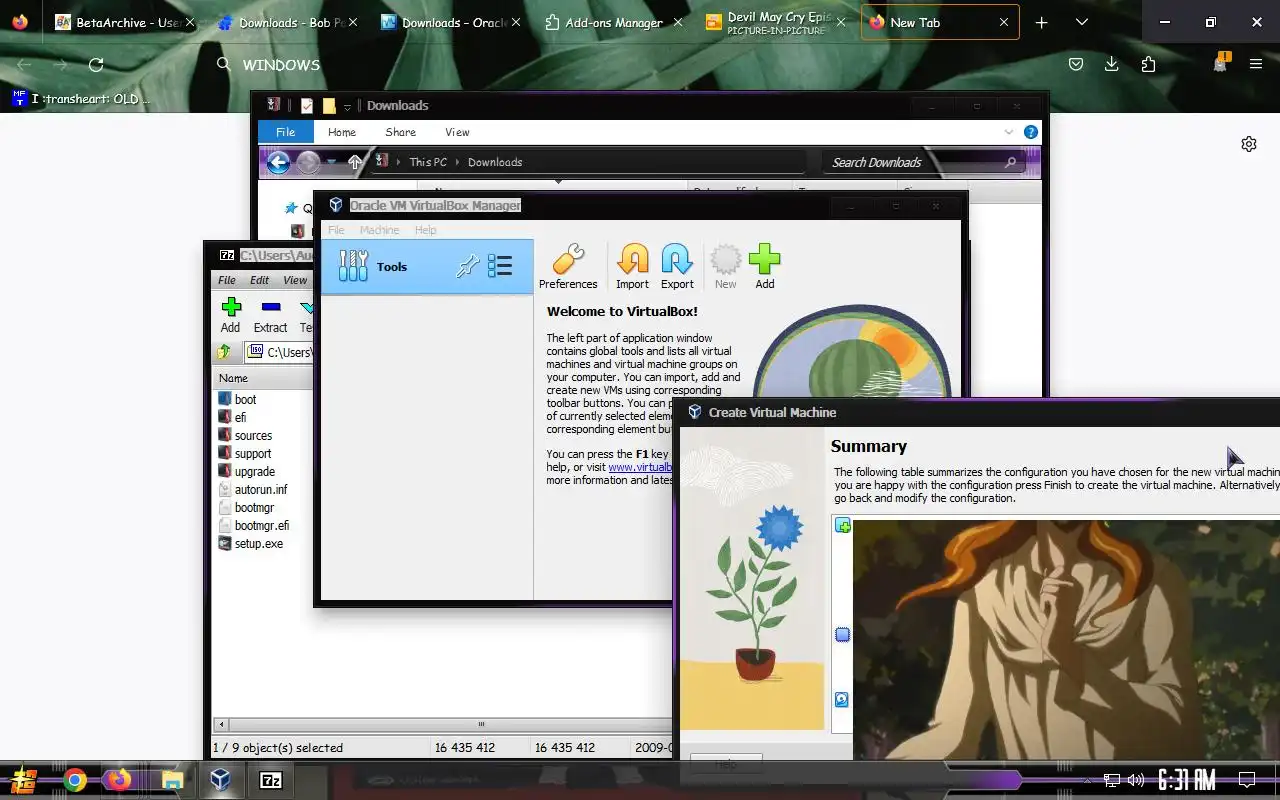Switch to the Devil May Cry tab
The height and width of the screenshot is (800, 1280).
(777, 22)
